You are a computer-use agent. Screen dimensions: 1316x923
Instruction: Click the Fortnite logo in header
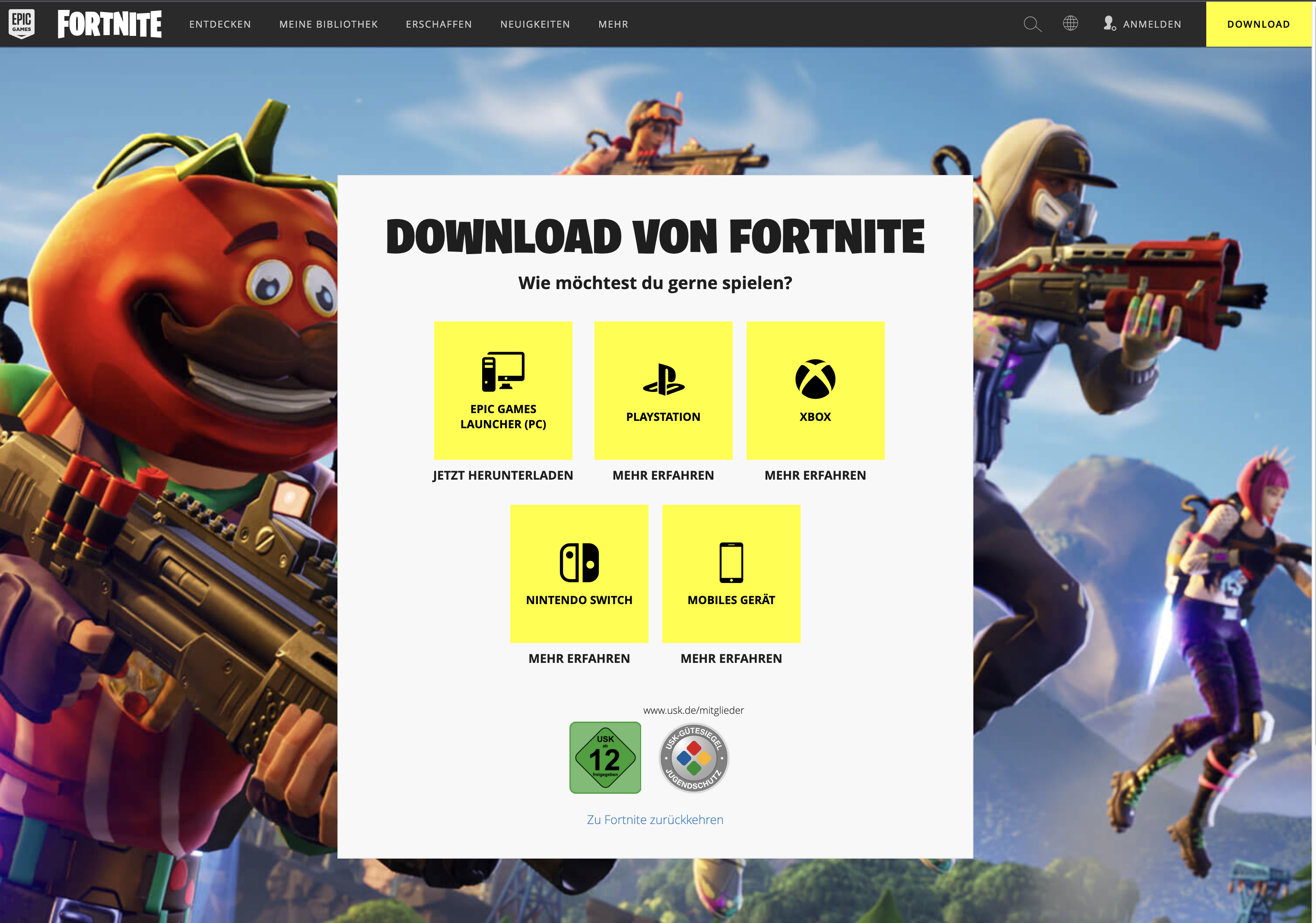[109, 24]
